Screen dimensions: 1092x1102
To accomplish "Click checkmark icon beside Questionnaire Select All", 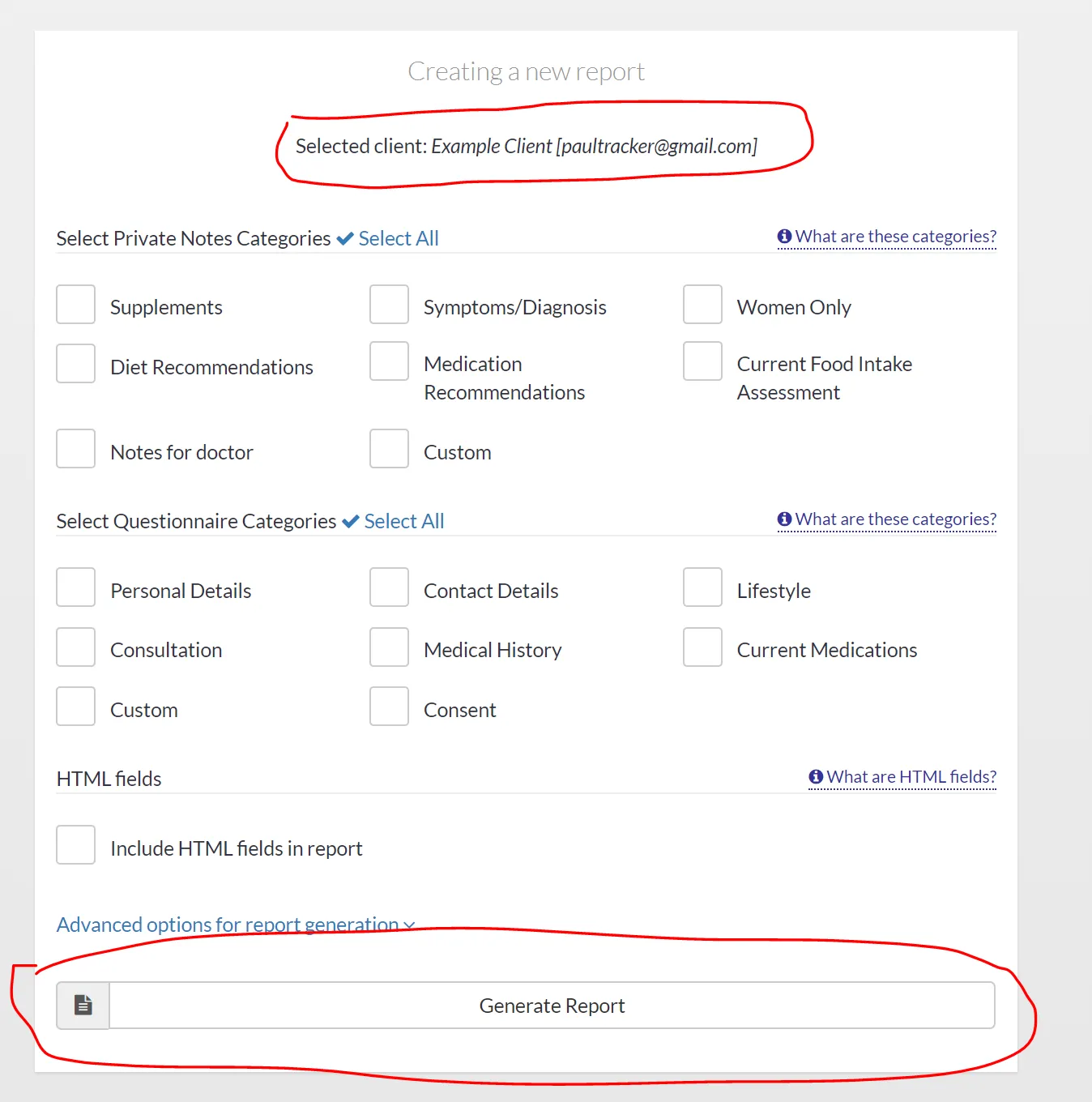I will (x=351, y=522).
